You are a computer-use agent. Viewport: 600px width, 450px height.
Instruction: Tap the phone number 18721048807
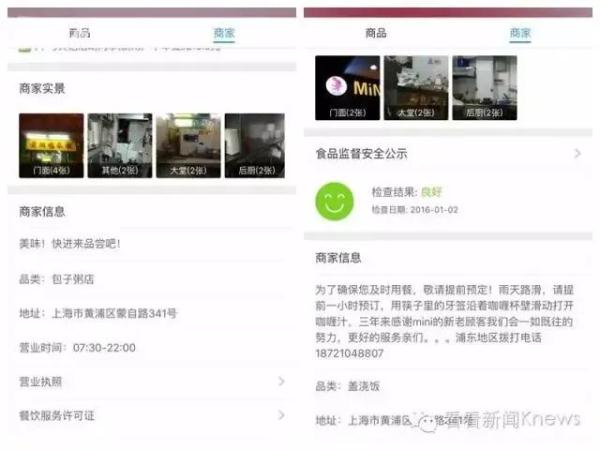pos(355,354)
